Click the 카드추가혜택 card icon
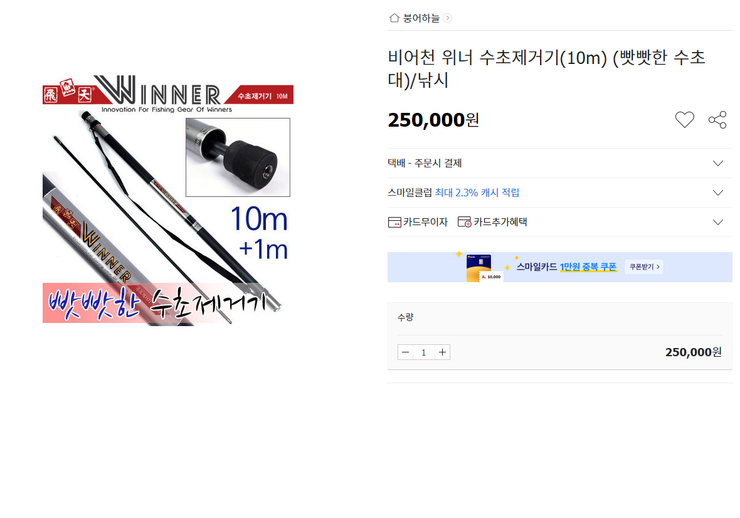Viewport: 740px width, 518px height. point(464,222)
